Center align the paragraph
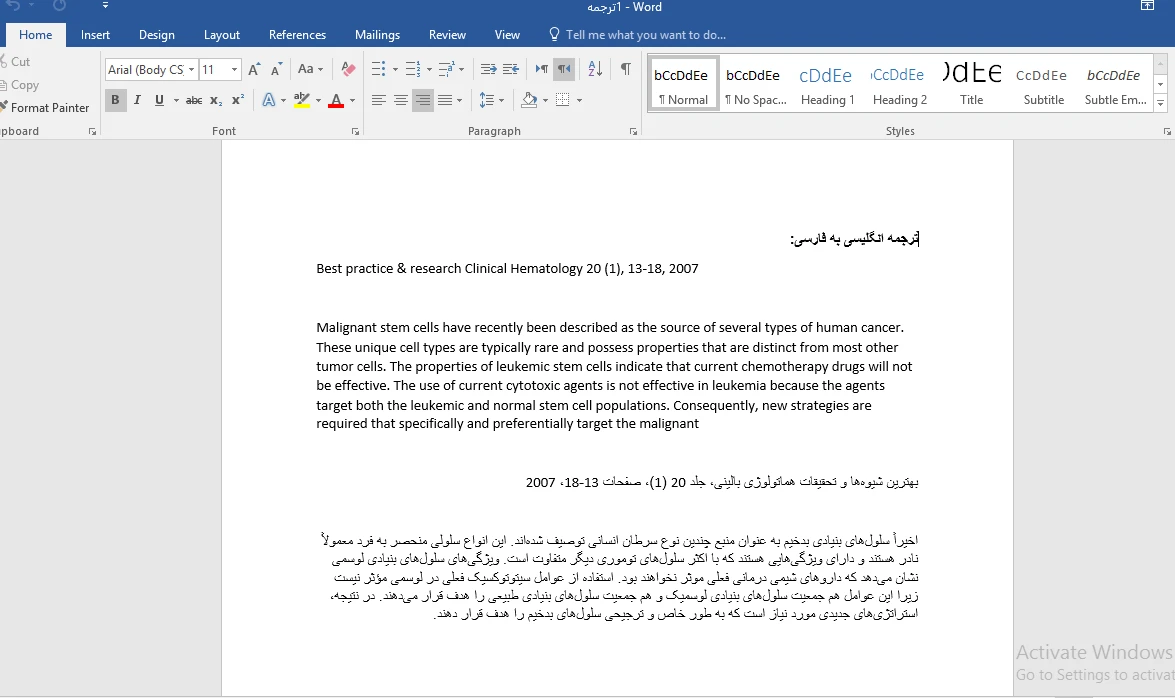The width and height of the screenshot is (1175, 698). (x=400, y=100)
